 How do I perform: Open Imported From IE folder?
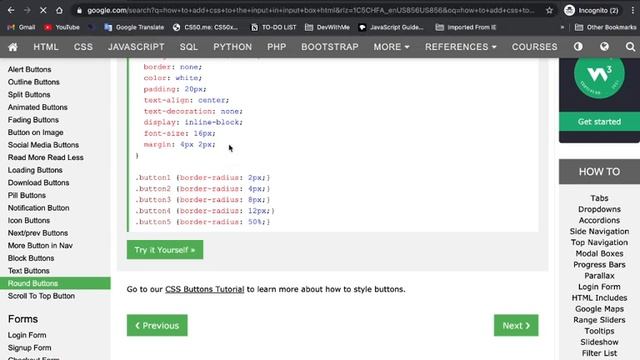[x=466, y=27]
